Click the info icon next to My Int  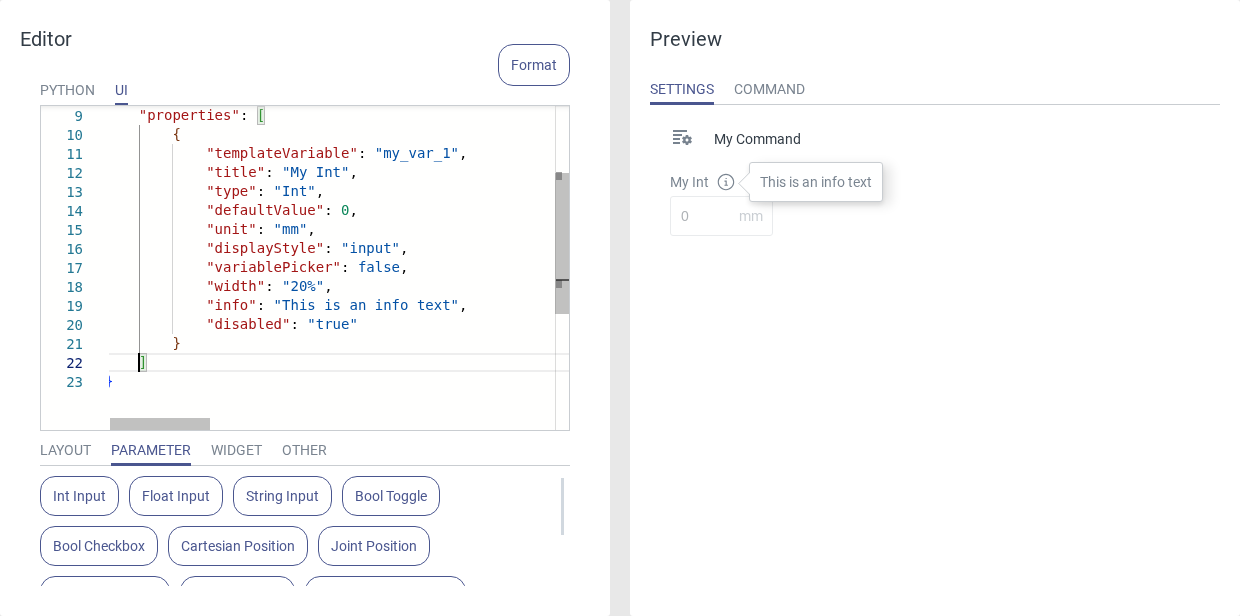click(x=726, y=182)
